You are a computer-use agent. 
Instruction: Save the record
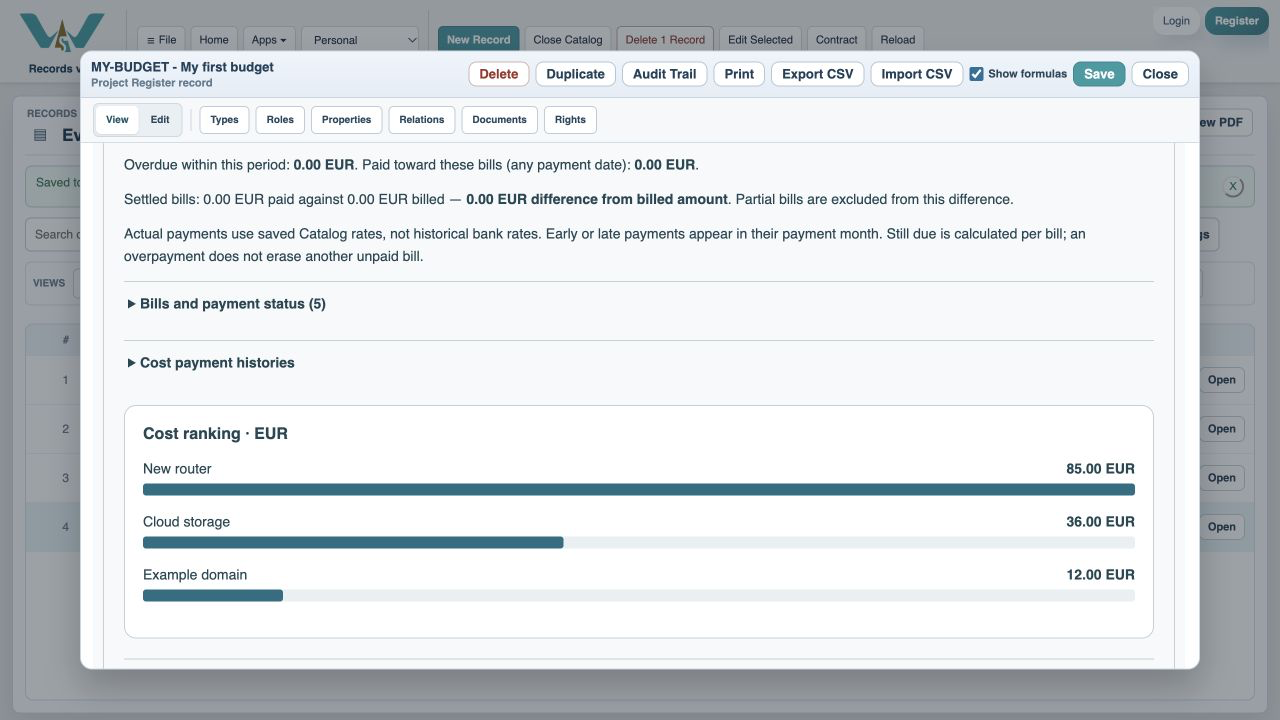point(1099,74)
